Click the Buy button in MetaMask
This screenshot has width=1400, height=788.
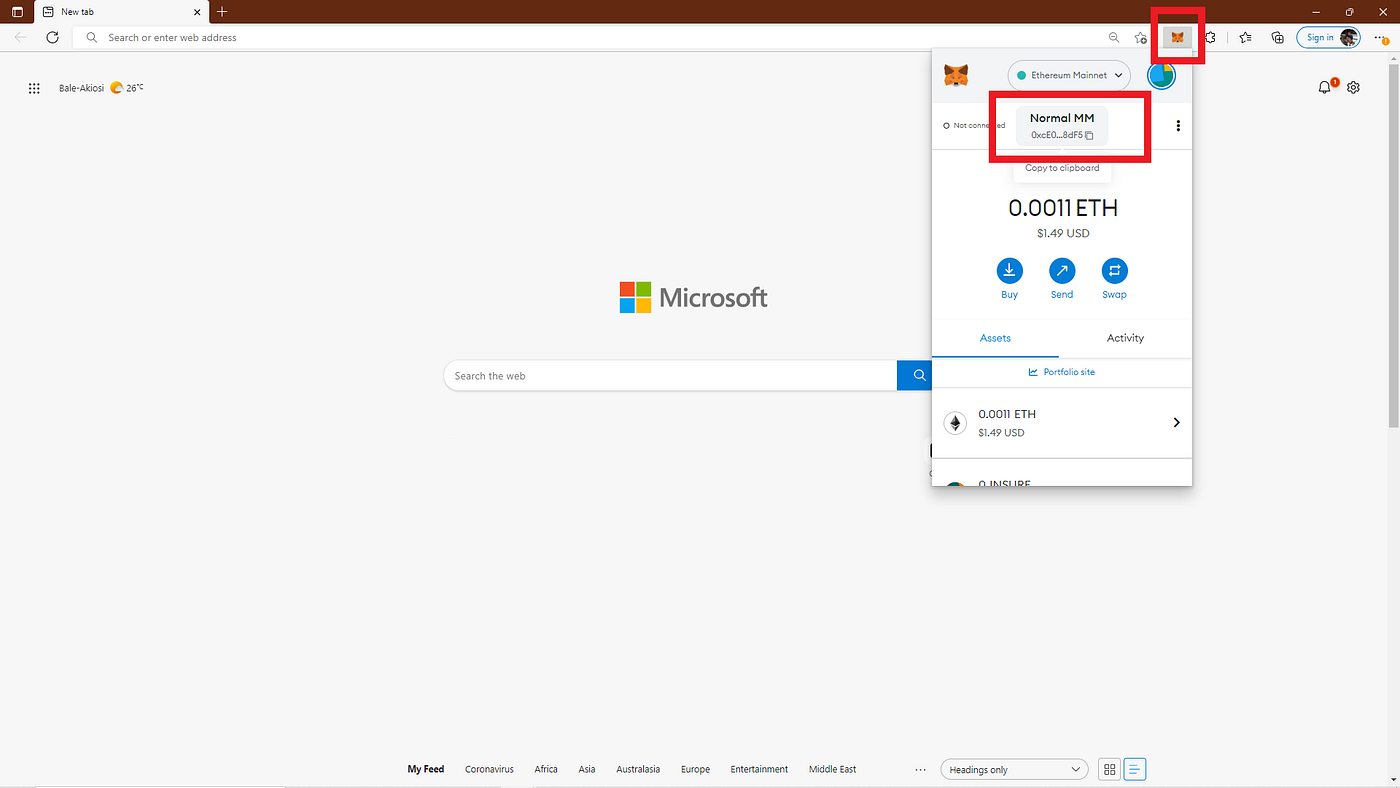[x=1009, y=279]
